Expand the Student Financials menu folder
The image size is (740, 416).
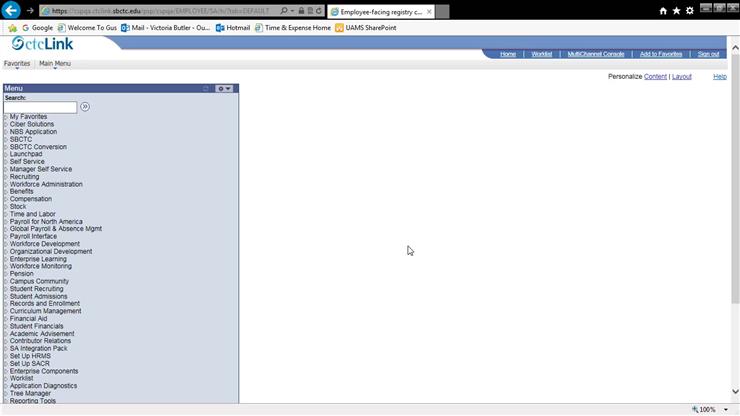[x=36, y=326]
